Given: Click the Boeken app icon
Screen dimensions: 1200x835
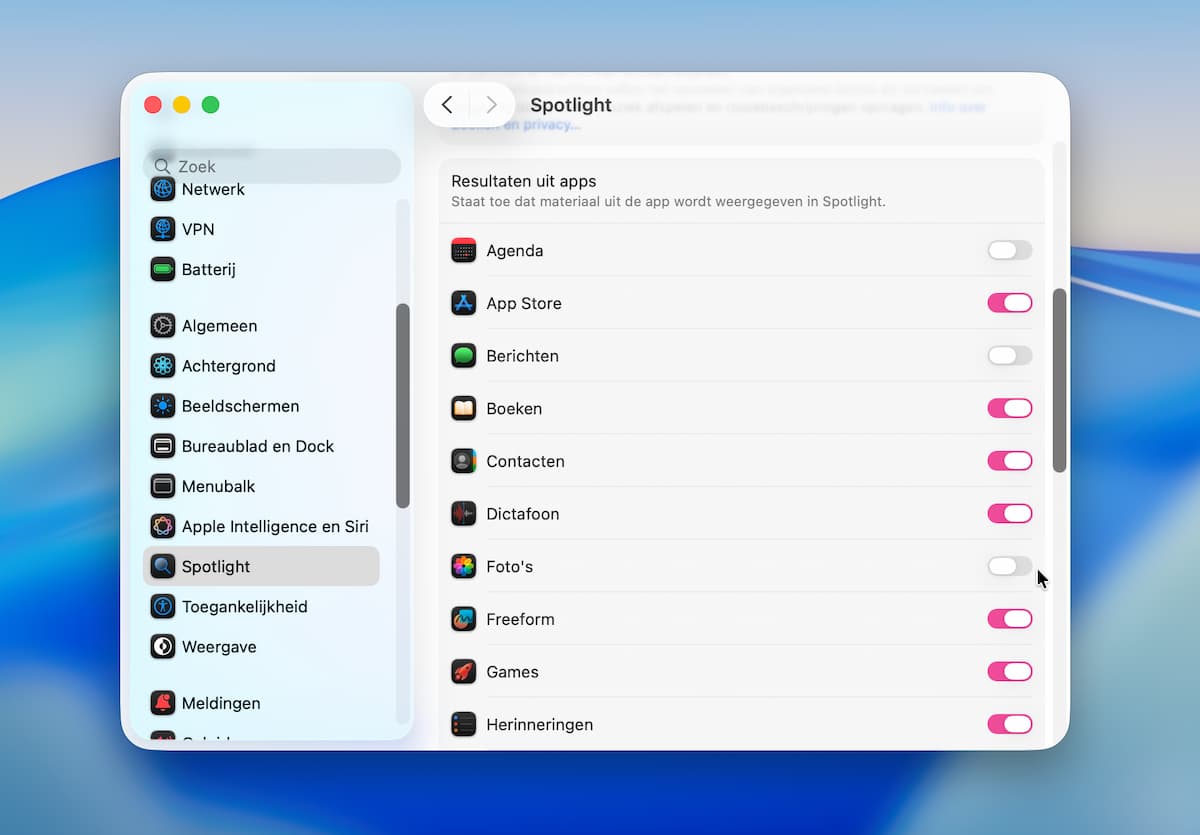Looking at the screenshot, I should (x=463, y=408).
